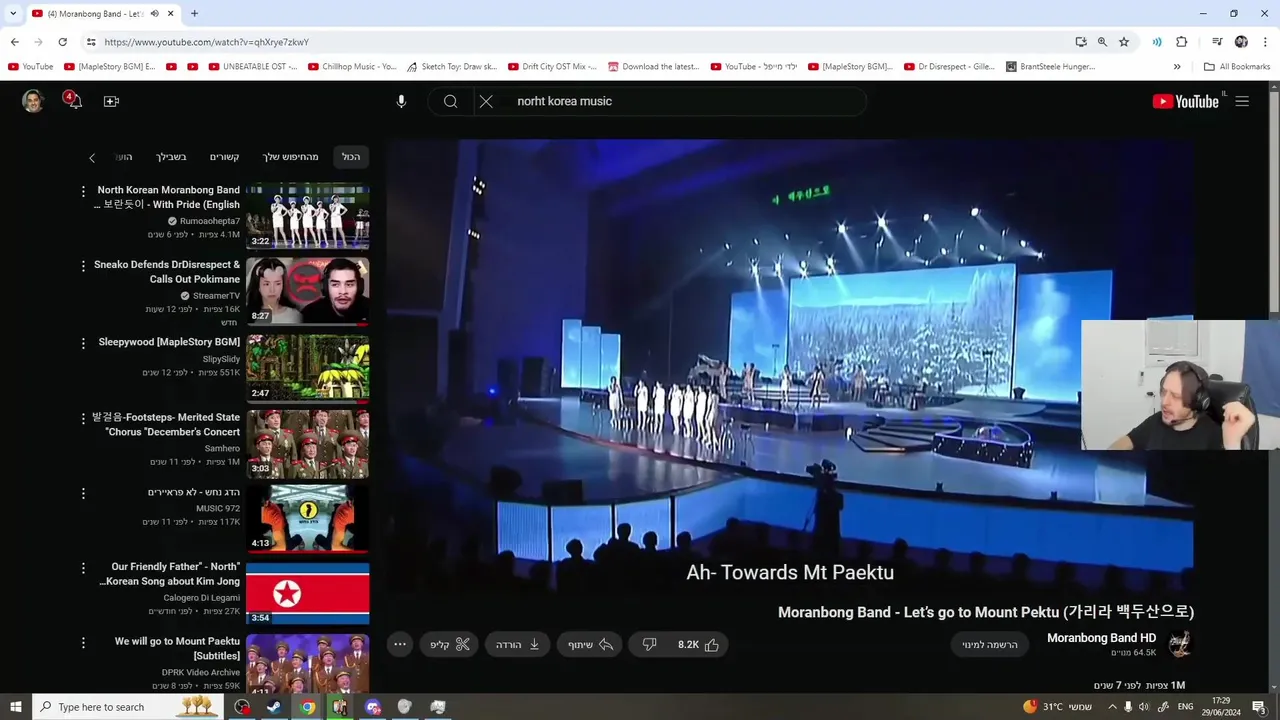Mute the tab via speaker icon
This screenshot has width=1280, height=720.
click(154, 14)
